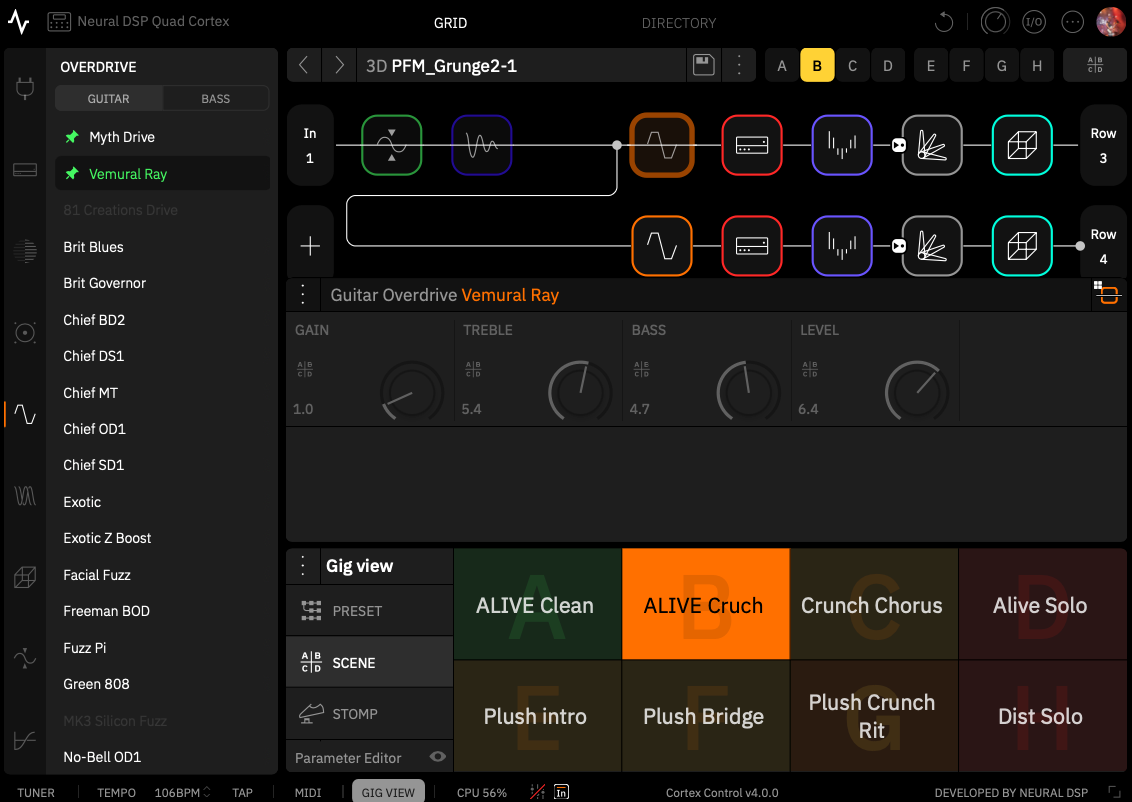The height and width of the screenshot is (802, 1132).
Task: Go to next preset with right chevron
Action: point(339,66)
